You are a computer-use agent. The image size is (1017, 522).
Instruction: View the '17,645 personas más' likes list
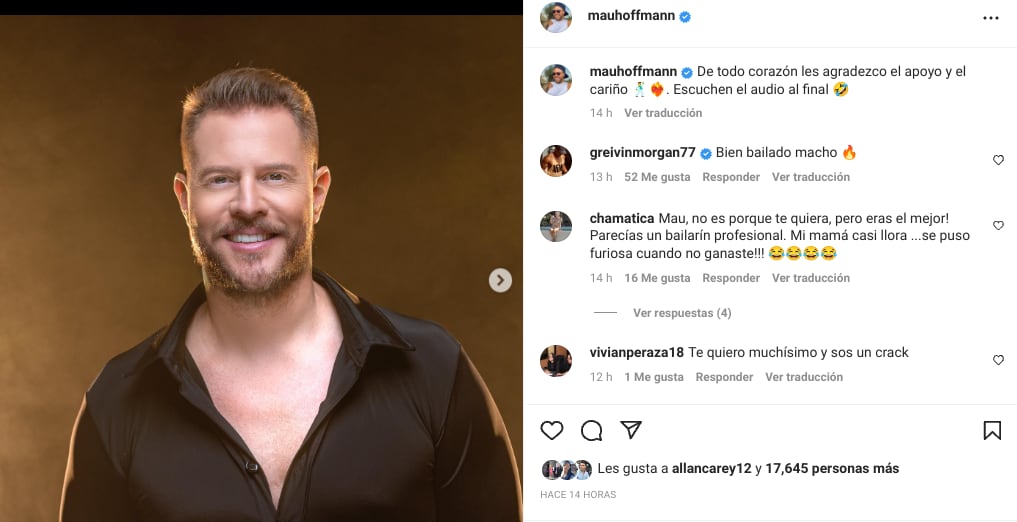(832, 468)
